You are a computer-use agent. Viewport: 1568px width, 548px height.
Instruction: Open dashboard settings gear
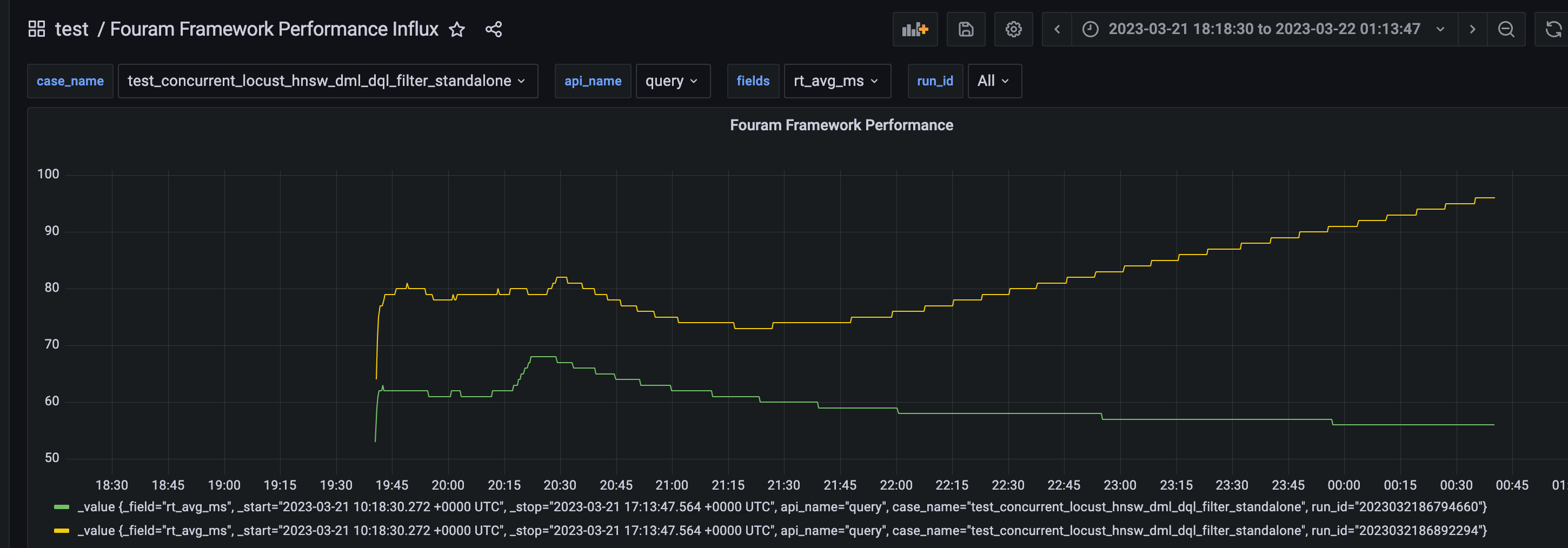tap(1013, 29)
